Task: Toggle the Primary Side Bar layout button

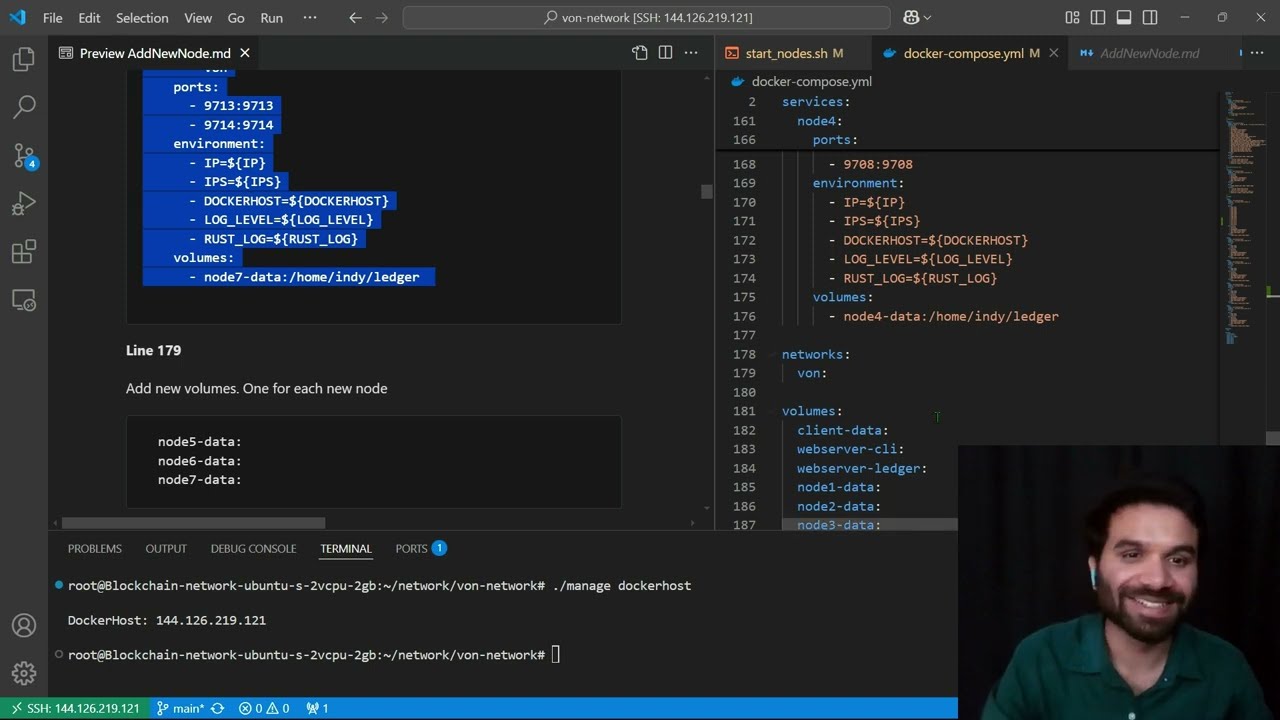Action: tap(1098, 18)
